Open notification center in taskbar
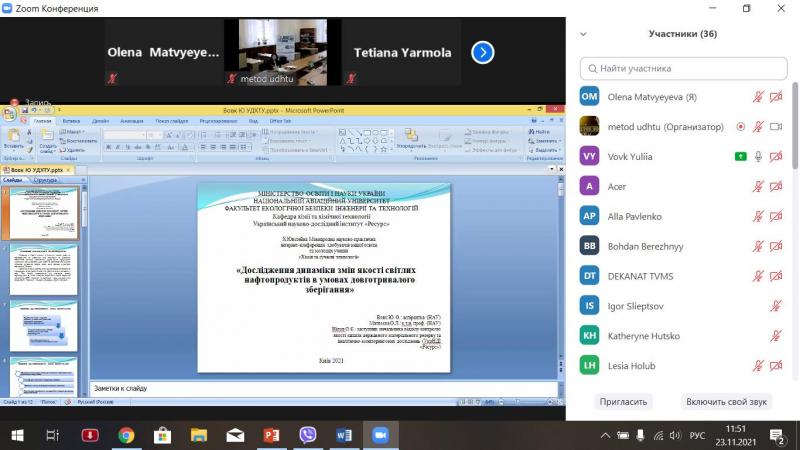Image resolution: width=800 pixels, height=450 pixels. [777, 436]
